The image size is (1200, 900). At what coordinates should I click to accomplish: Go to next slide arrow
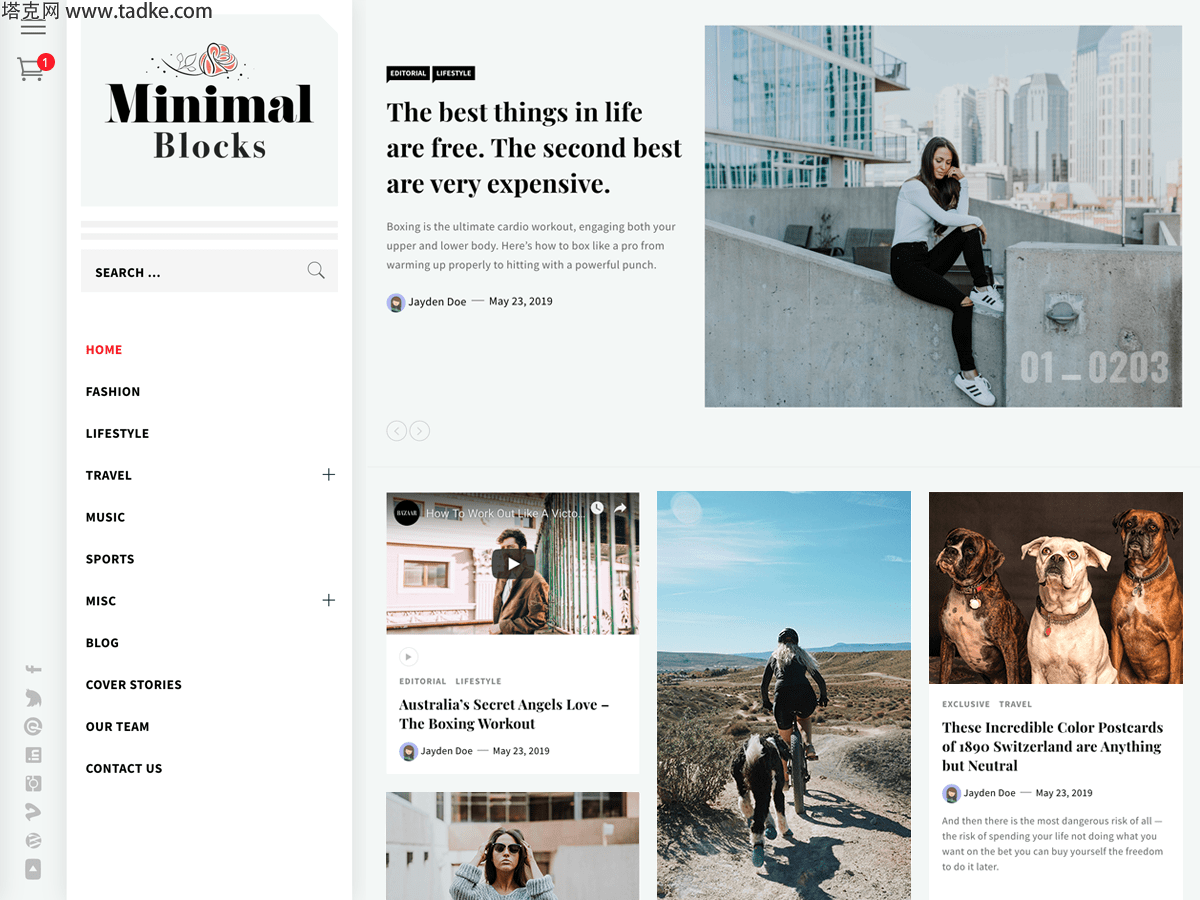[x=420, y=431]
